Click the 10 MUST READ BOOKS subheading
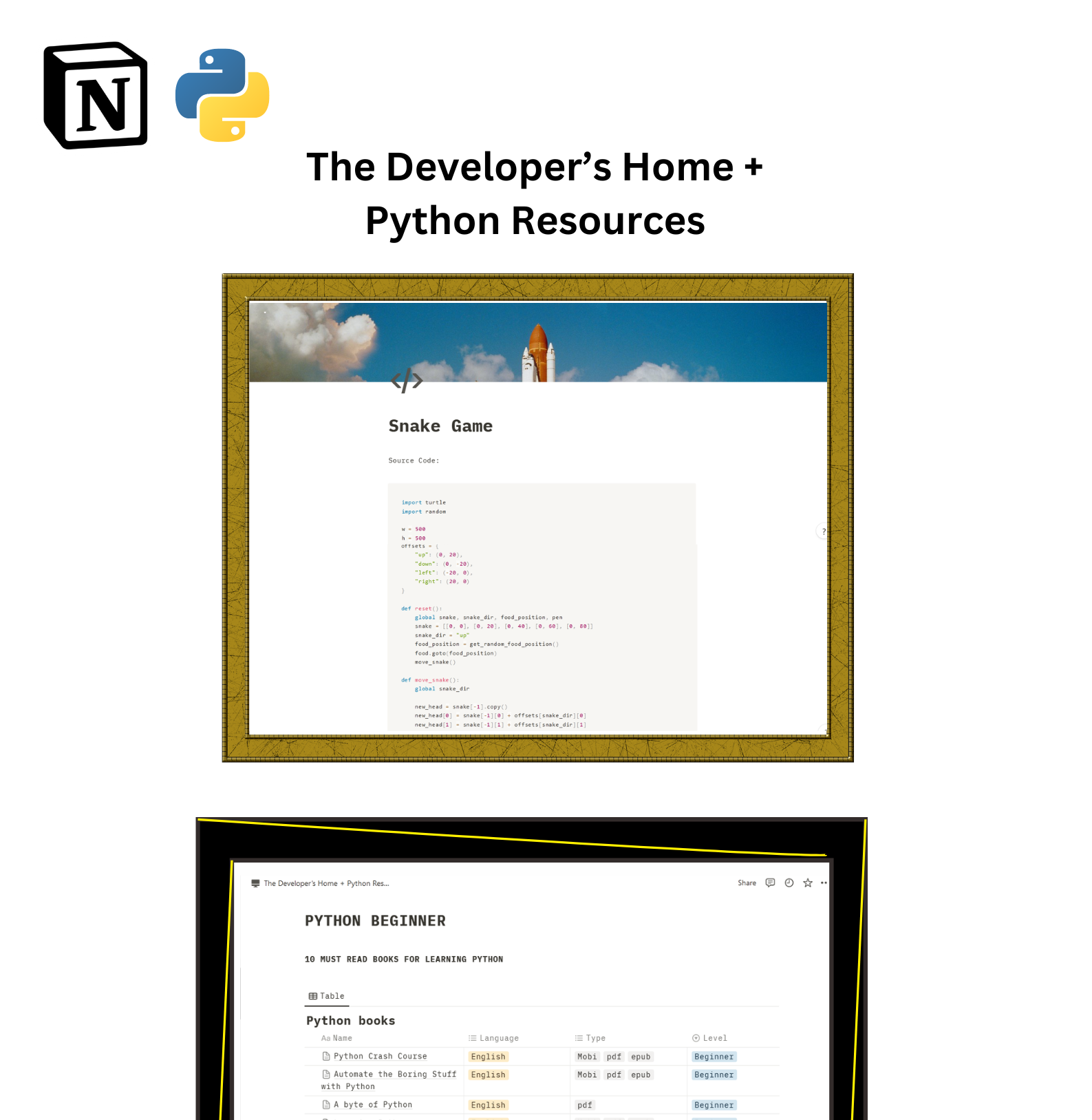 [x=404, y=959]
